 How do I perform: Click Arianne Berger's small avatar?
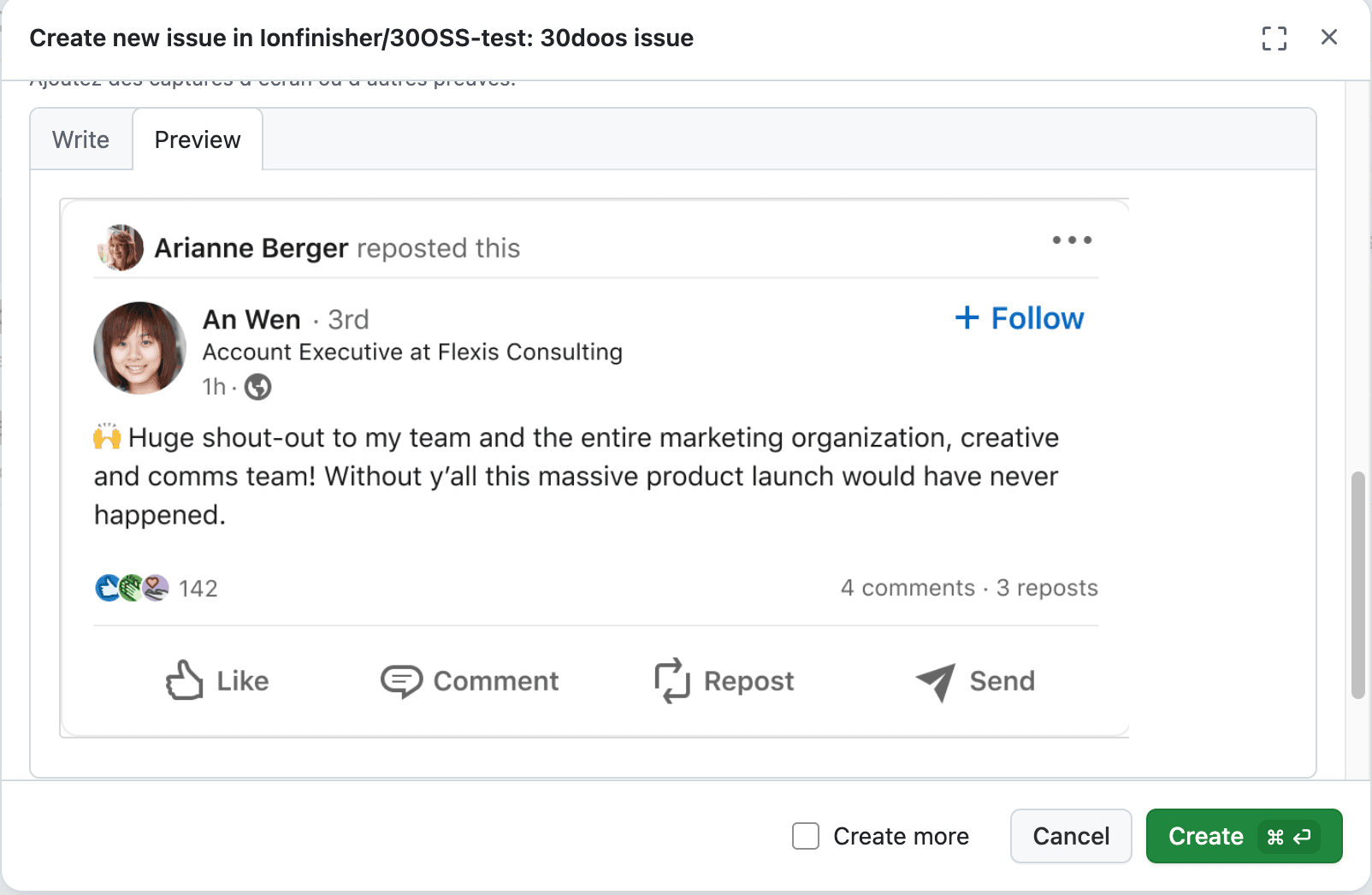(121, 248)
